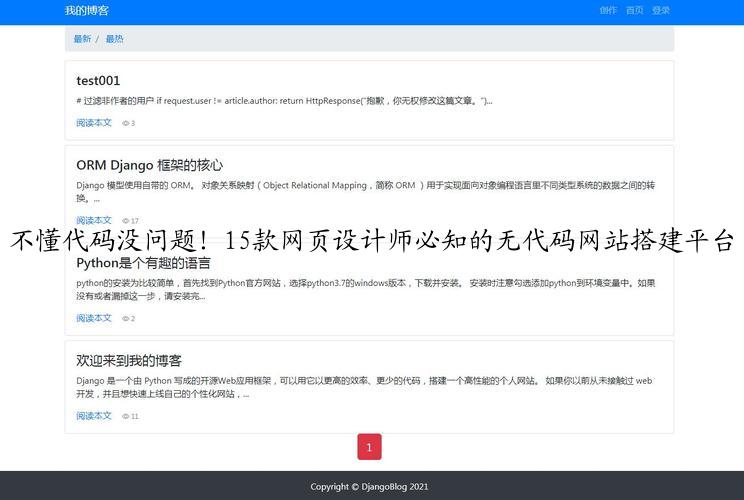Click the view-count eye icon showing 17
Viewport: 744px width, 500px height.
(x=126, y=221)
